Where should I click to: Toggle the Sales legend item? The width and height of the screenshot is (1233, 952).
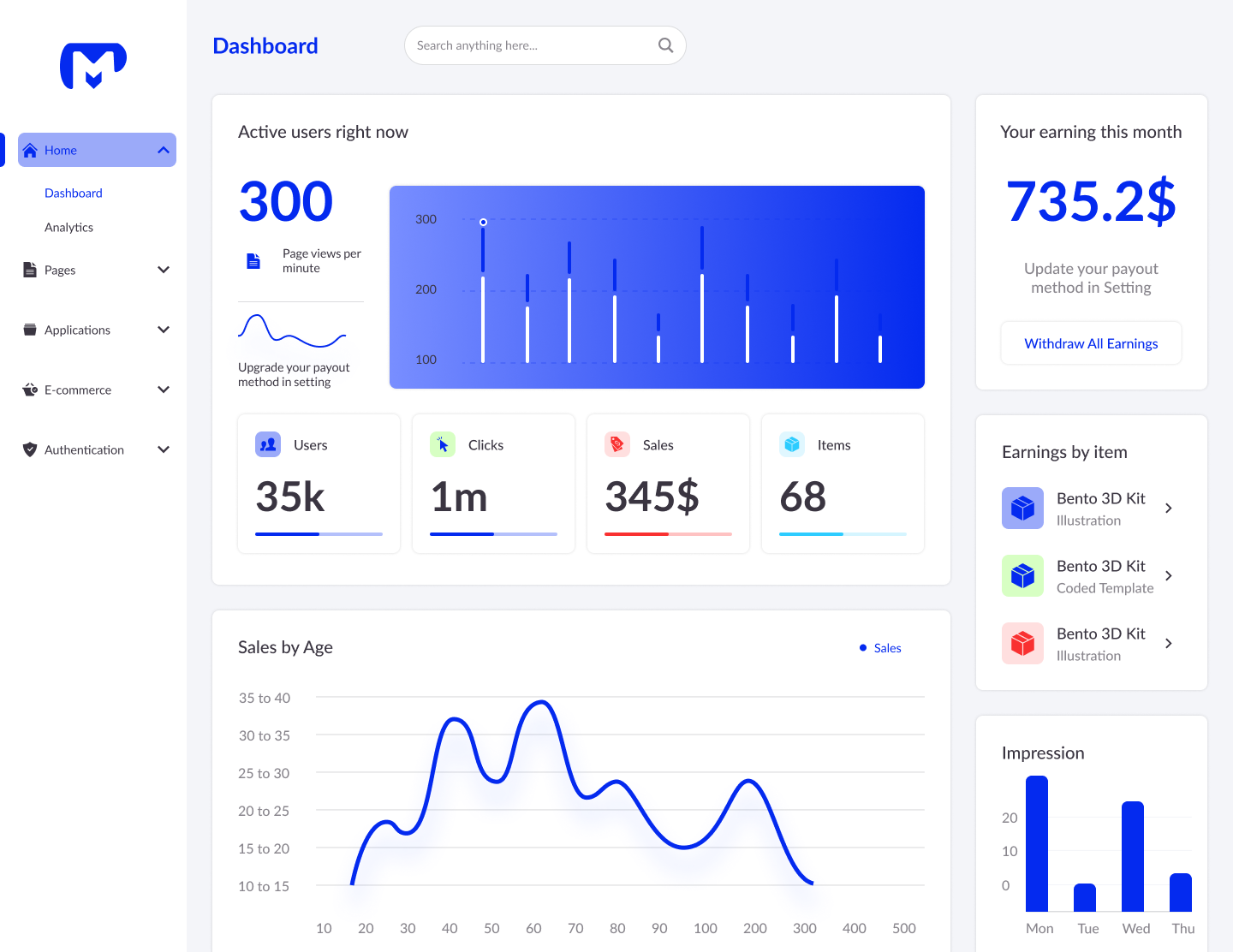(x=880, y=648)
